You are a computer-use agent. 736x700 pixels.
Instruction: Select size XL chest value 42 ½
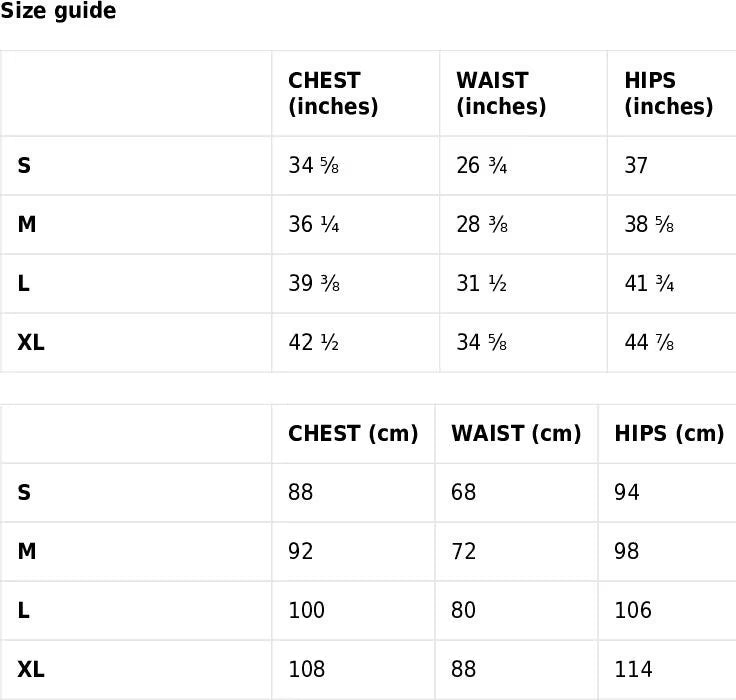(314, 343)
